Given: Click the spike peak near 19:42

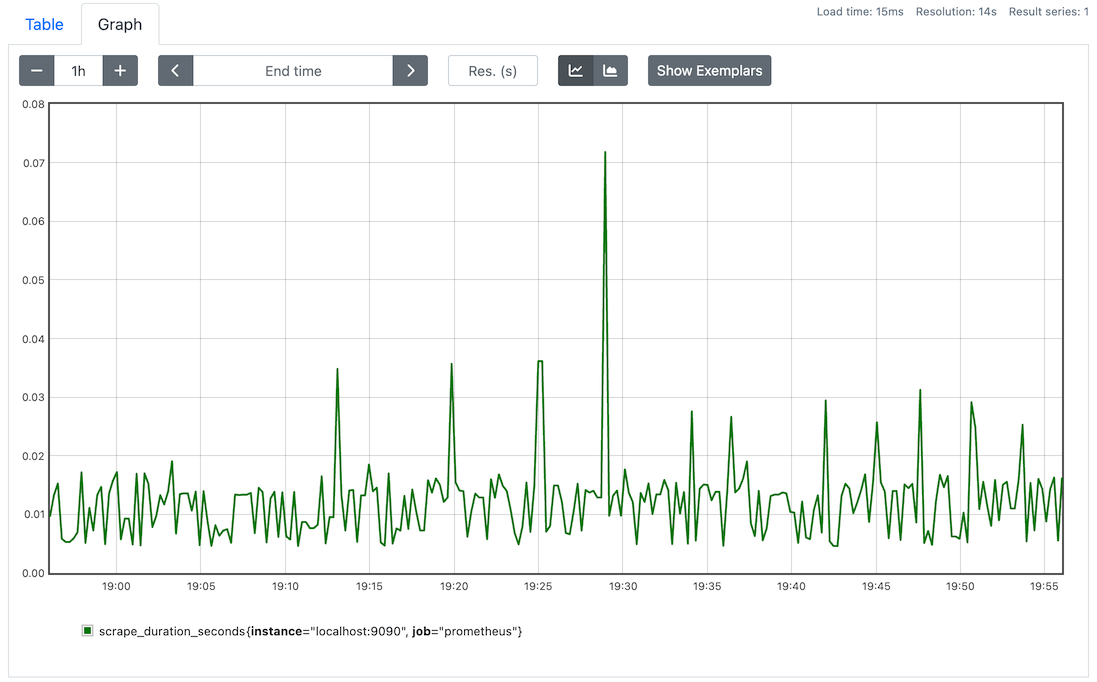Looking at the screenshot, I should pos(826,400).
